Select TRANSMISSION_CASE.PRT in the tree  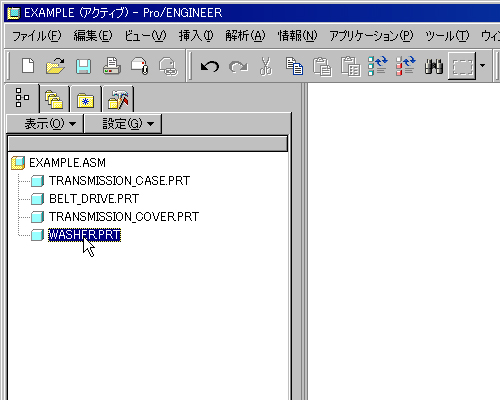pyautogui.click(x=119, y=181)
